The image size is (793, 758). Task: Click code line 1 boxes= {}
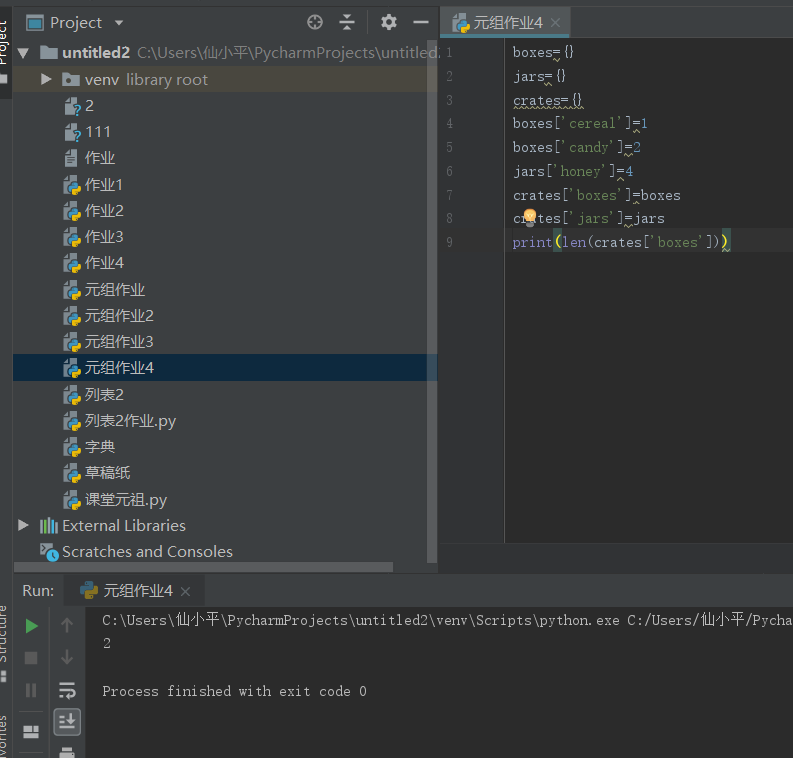click(543, 52)
